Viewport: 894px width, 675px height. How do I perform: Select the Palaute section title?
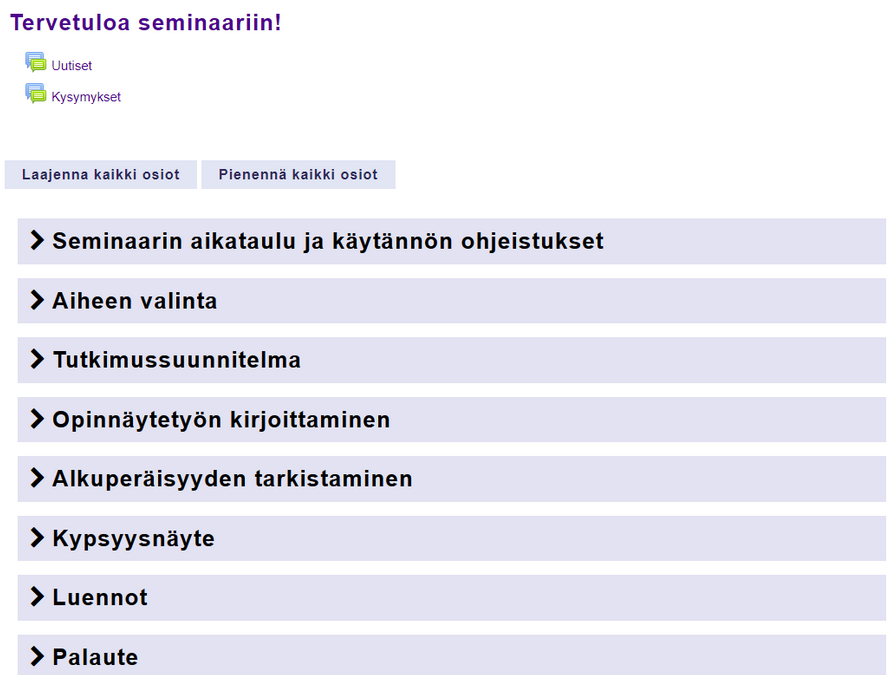95,658
